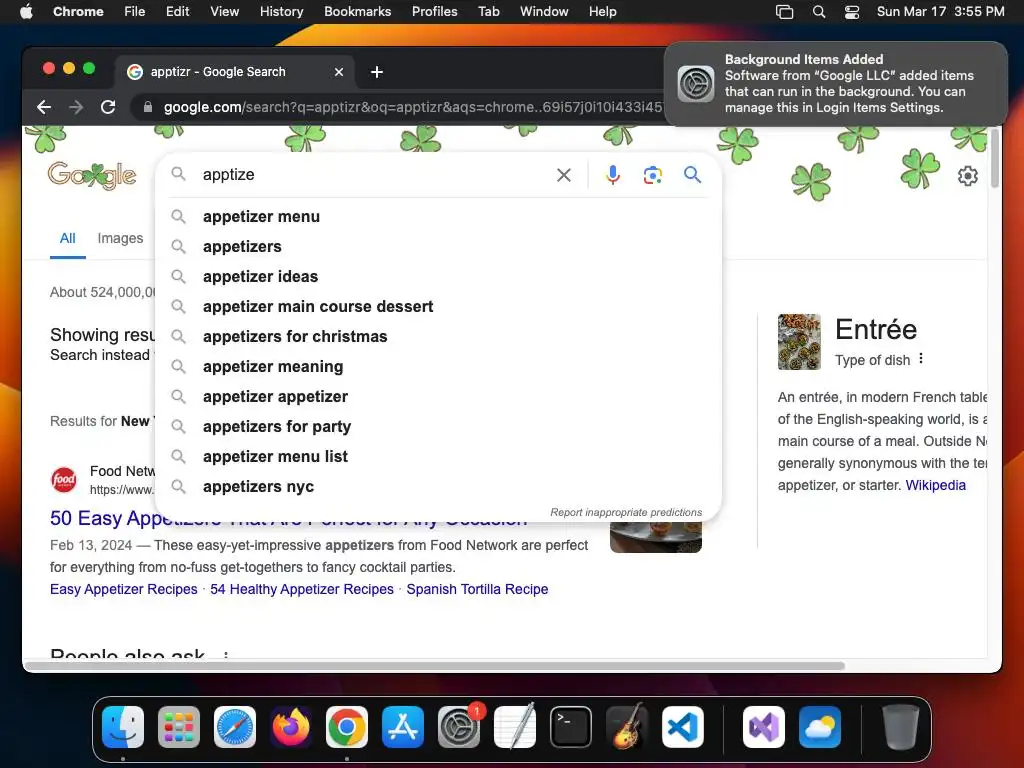
Task: Click the Food Network favicon
Action: coord(64,480)
